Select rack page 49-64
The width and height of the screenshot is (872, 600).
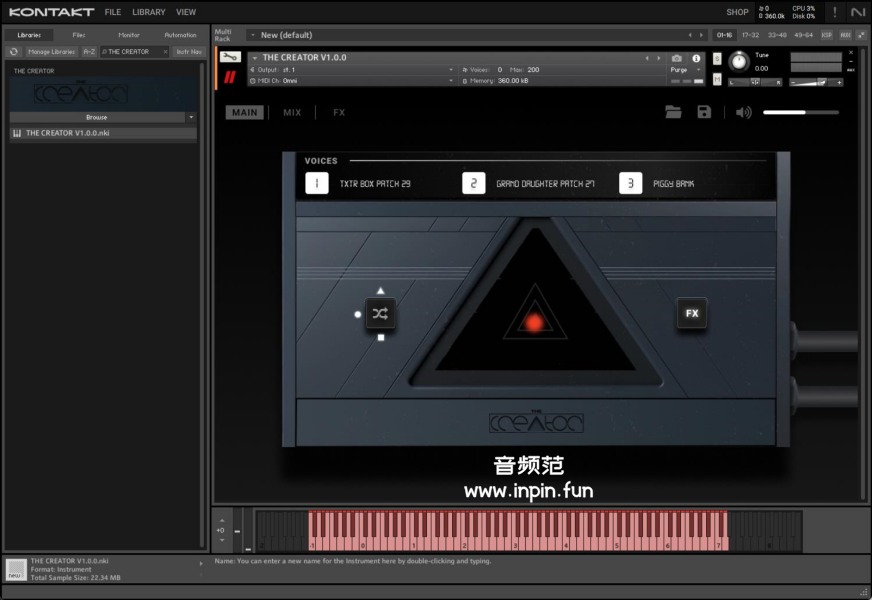[x=804, y=35]
